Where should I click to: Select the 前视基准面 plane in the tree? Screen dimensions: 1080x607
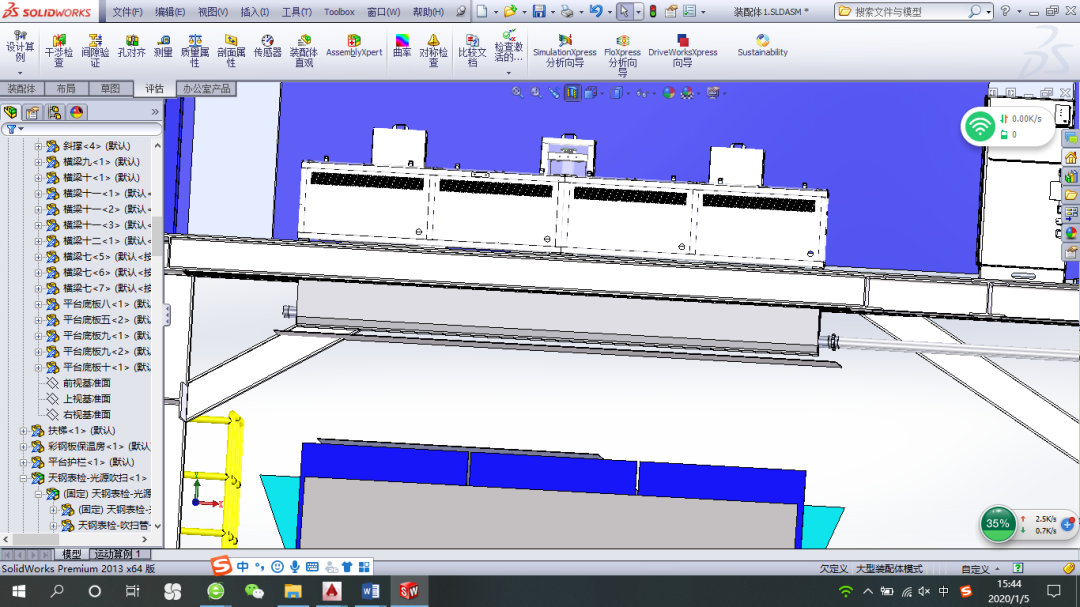coord(86,383)
